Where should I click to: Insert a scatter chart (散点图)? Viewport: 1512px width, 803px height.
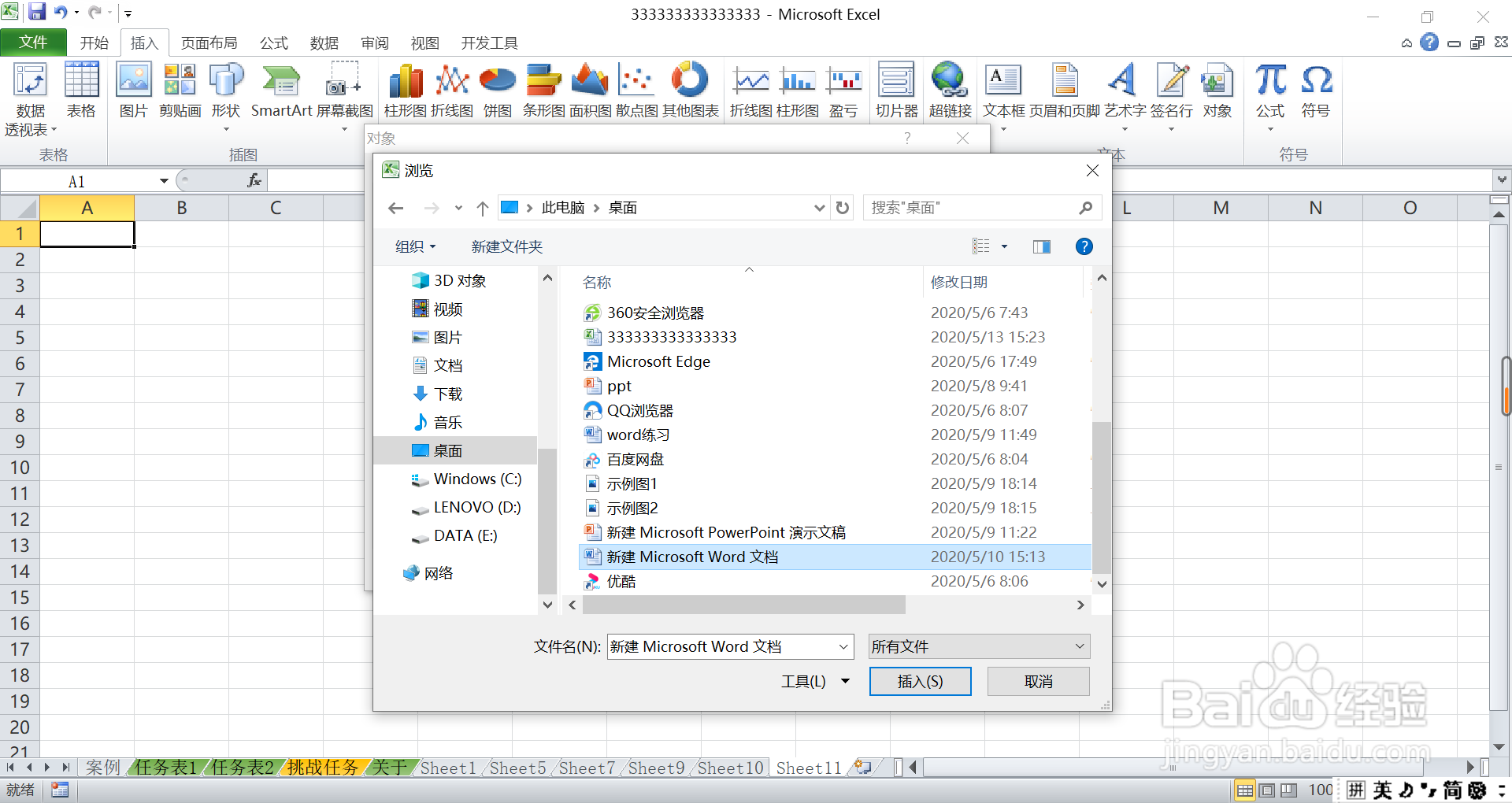(x=636, y=91)
